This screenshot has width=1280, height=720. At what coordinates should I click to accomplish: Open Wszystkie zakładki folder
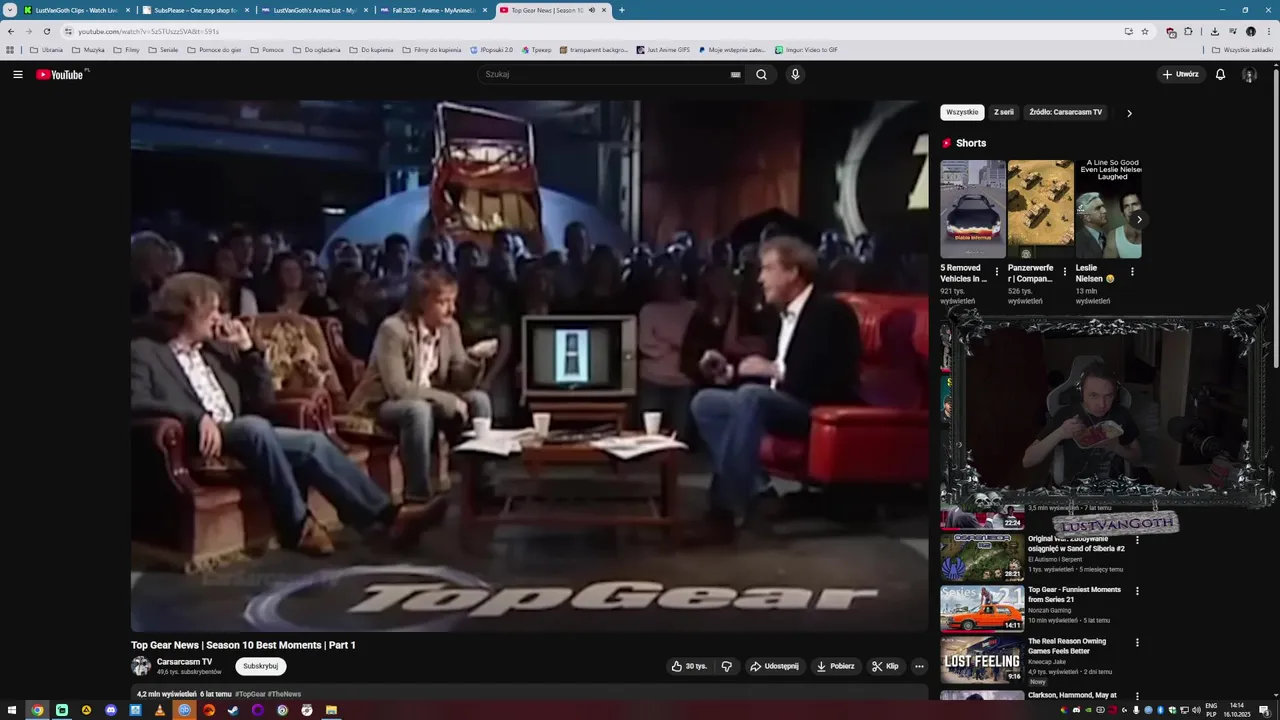[x=1242, y=49]
